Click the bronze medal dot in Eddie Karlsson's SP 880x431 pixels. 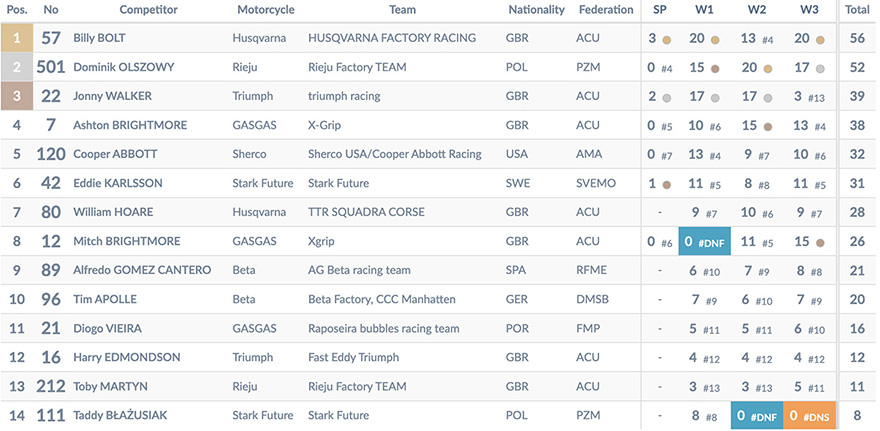click(x=667, y=185)
